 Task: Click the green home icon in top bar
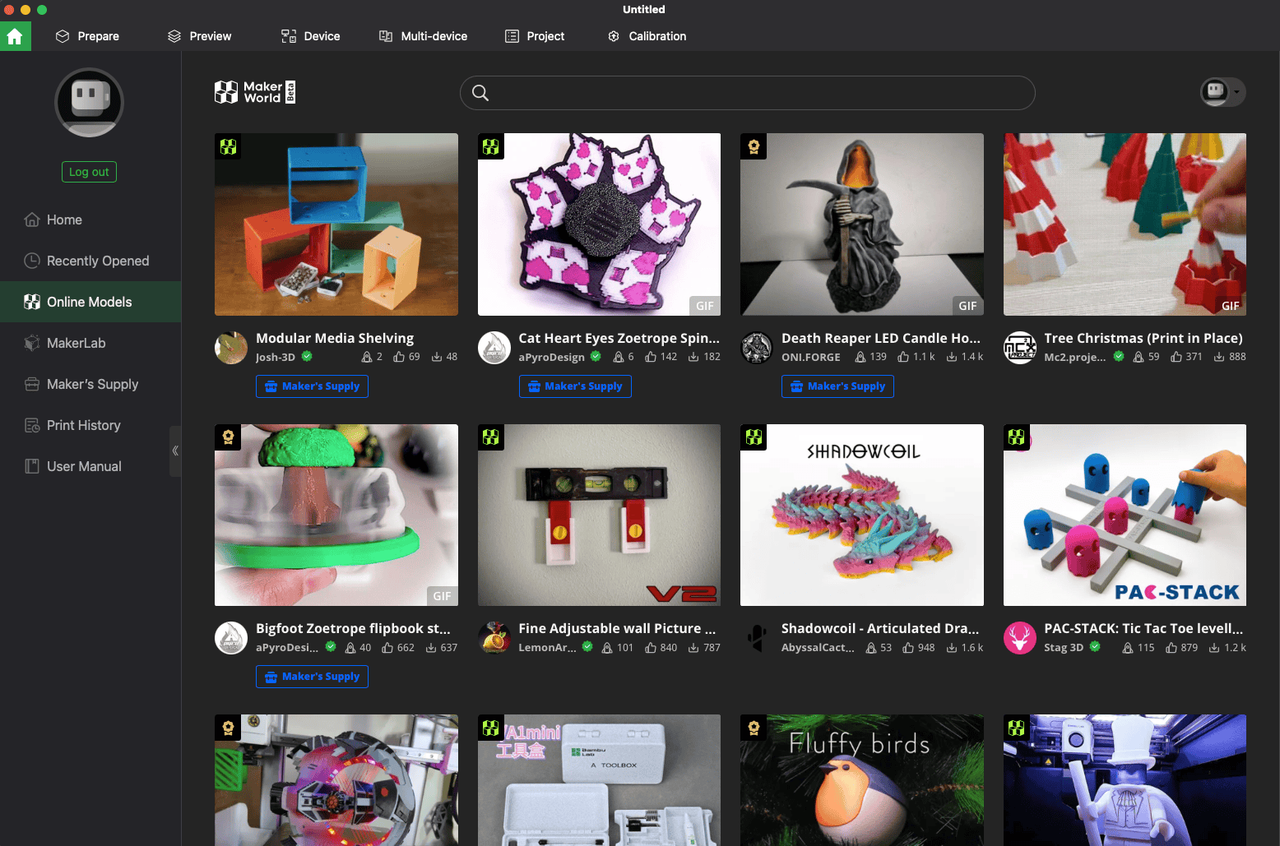(15, 36)
